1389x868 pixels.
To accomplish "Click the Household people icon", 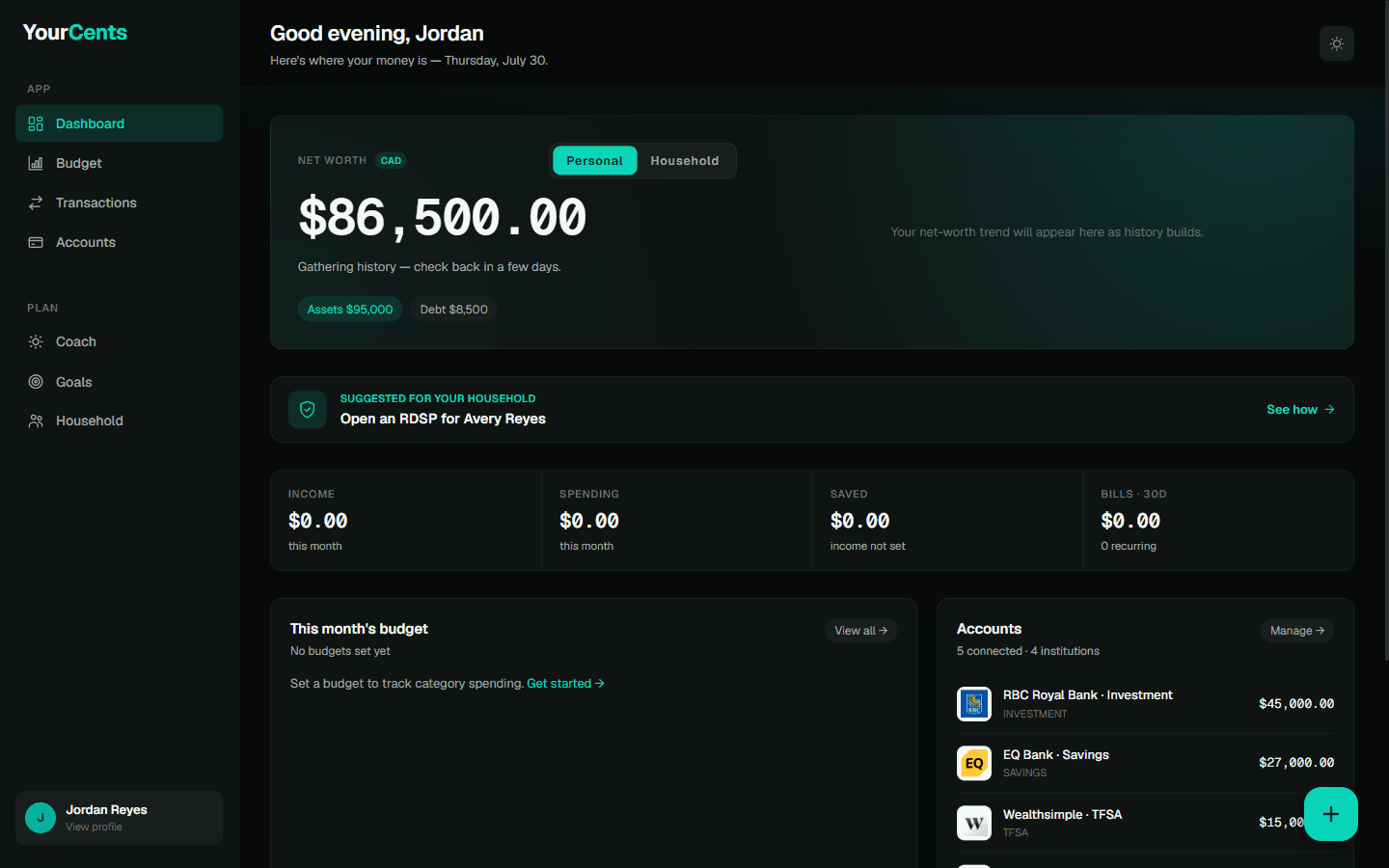I will (x=36, y=420).
